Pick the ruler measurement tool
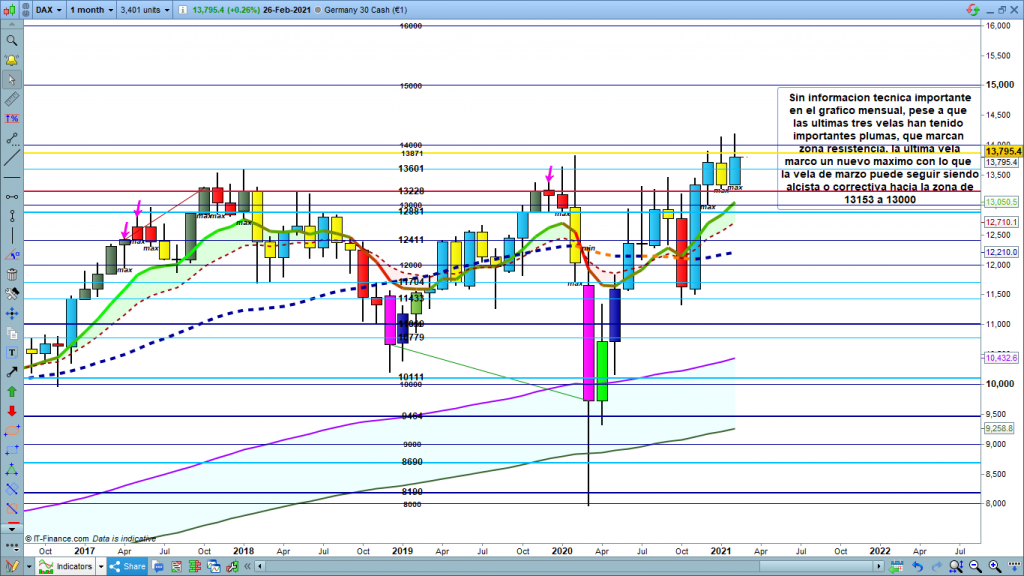 pyautogui.click(x=12, y=99)
